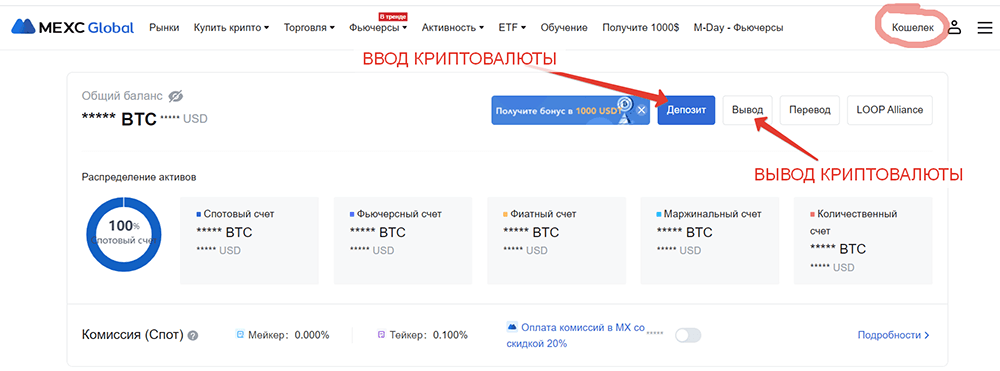Click the MX fee payment icon
1000x371 pixels.
tap(511, 327)
